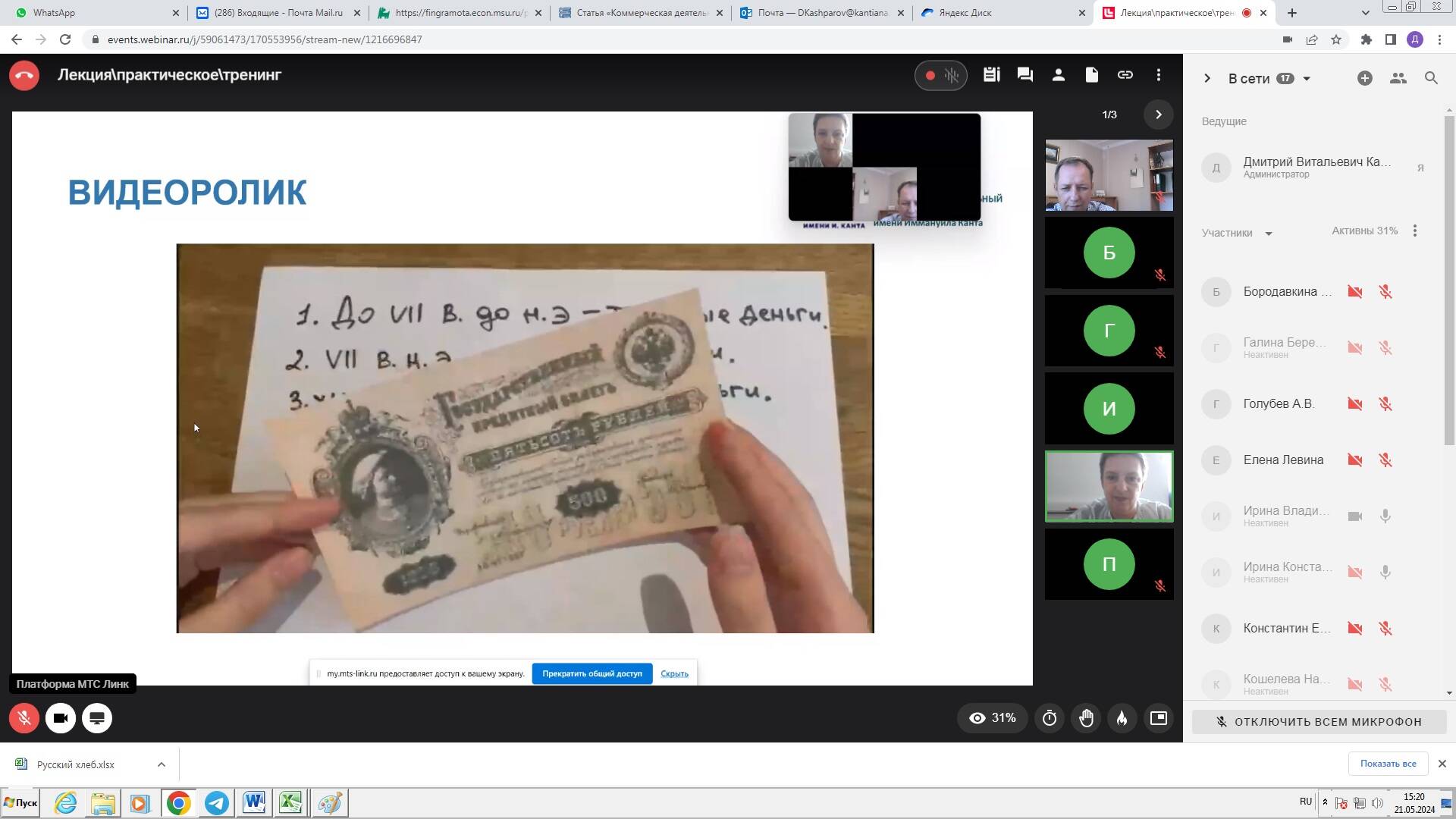This screenshot has width=1456, height=819.
Task: Click the address bar URL
Action: click(265, 39)
